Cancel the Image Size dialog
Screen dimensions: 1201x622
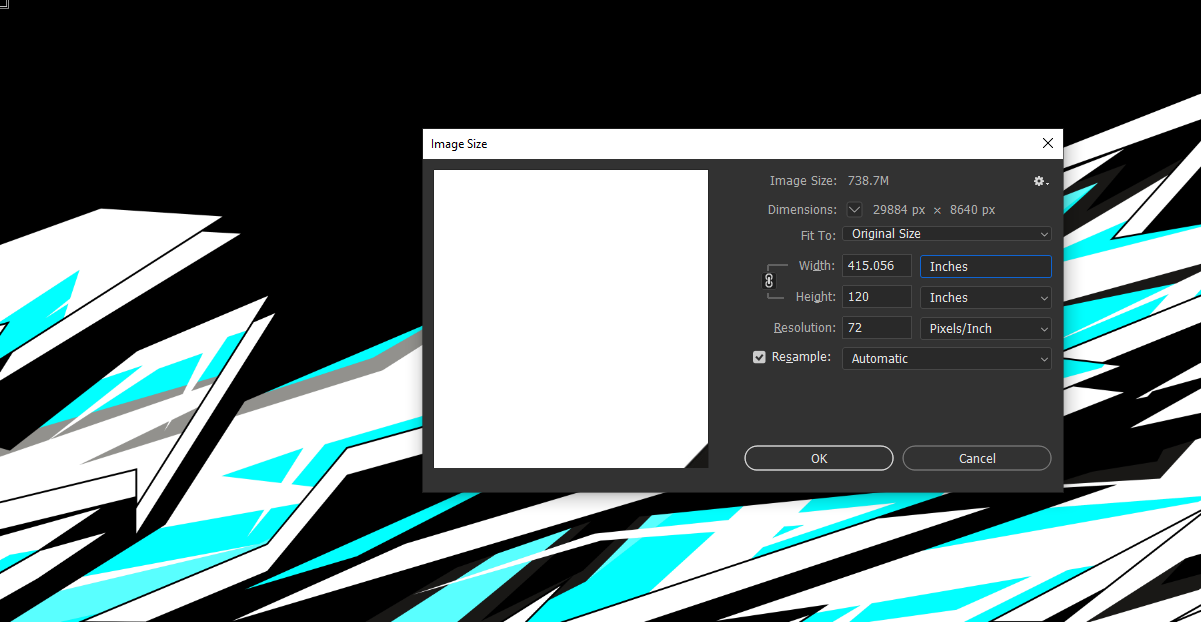point(976,458)
